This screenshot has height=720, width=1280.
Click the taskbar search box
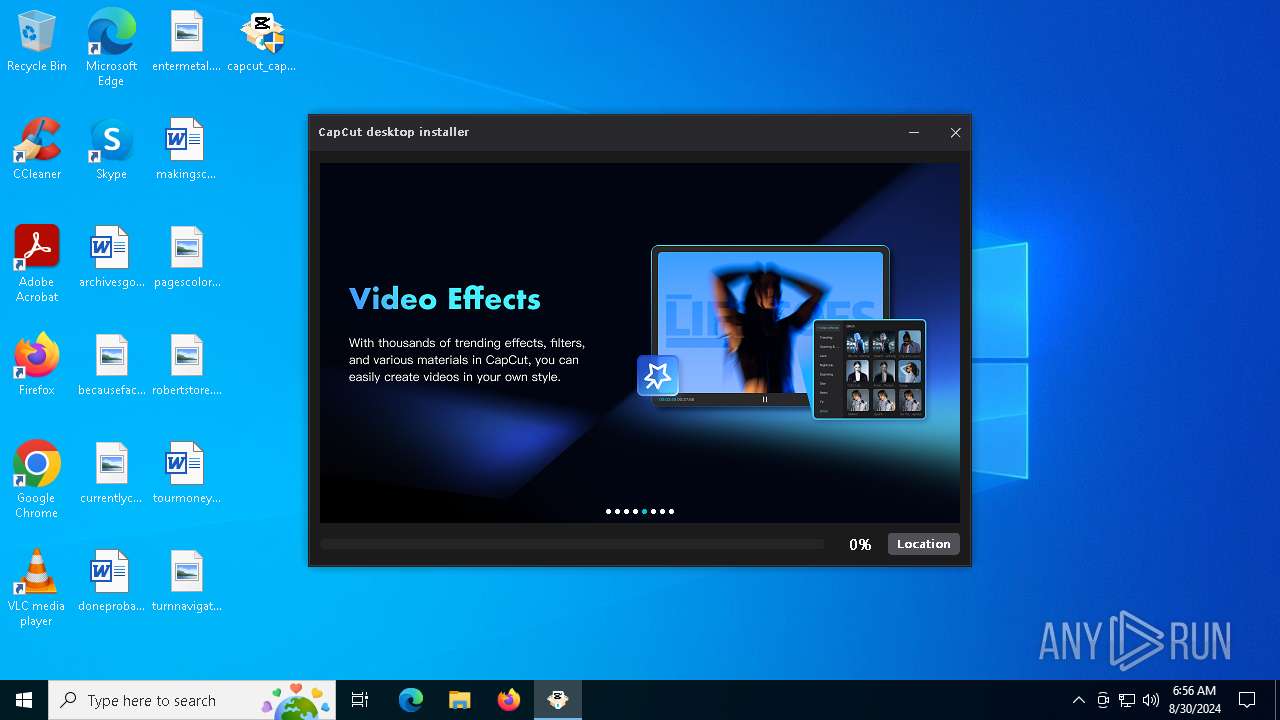click(193, 700)
